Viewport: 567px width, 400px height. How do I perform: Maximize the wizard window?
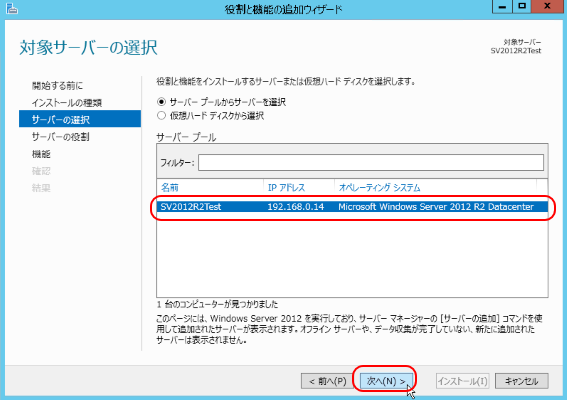pos(521,7)
